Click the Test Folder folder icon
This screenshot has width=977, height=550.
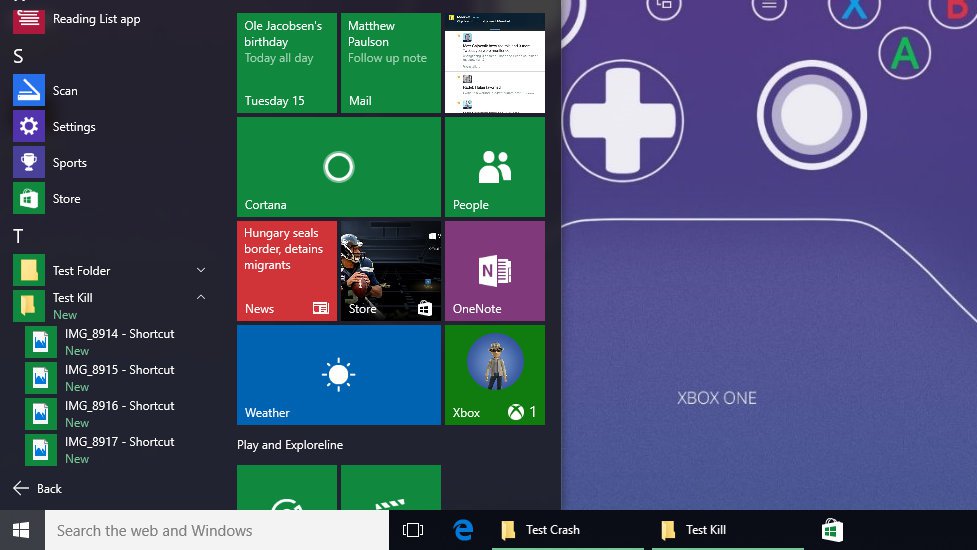tap(29, 270)
